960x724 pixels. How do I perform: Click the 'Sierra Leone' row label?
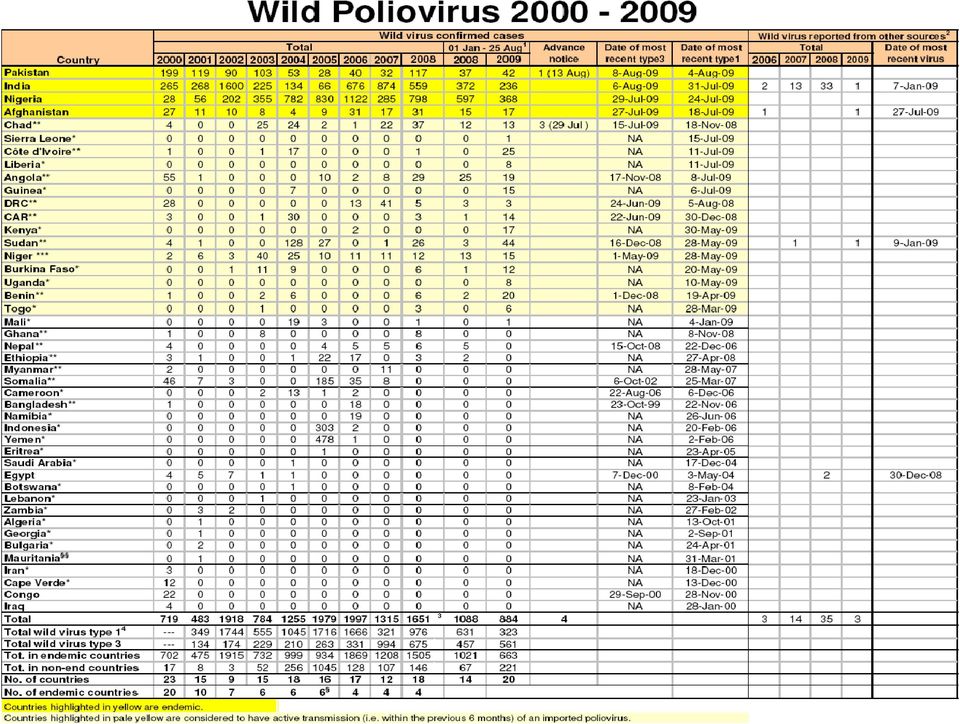tap(40, 138)
